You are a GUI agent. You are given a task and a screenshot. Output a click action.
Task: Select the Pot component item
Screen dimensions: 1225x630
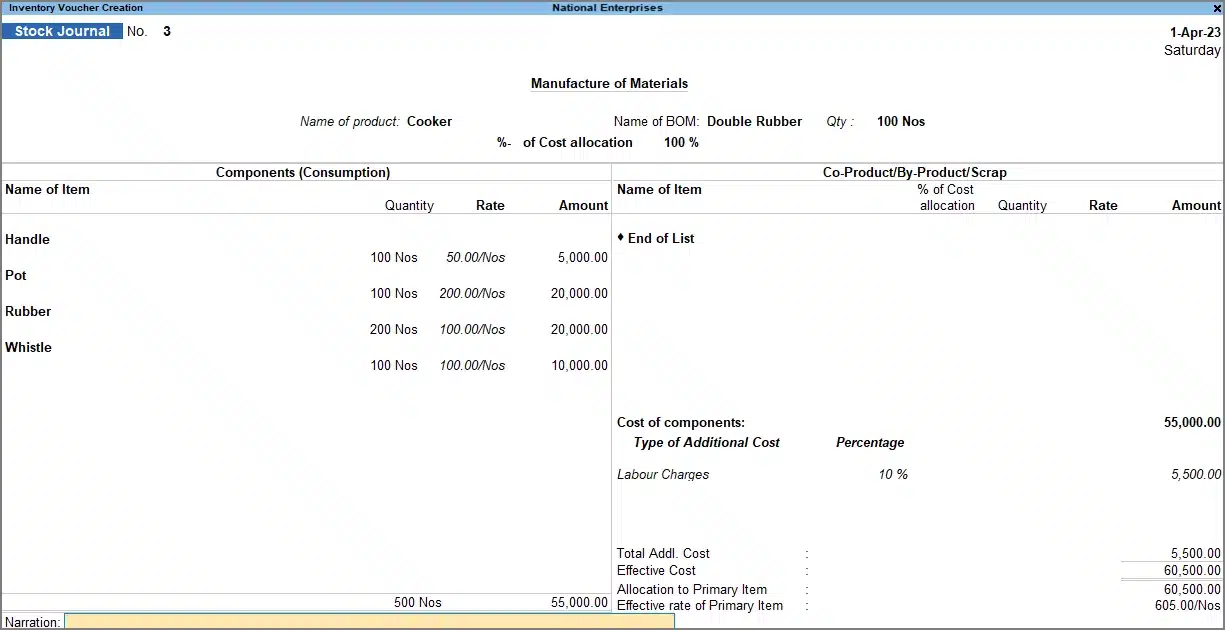click(x=16, y=275)
